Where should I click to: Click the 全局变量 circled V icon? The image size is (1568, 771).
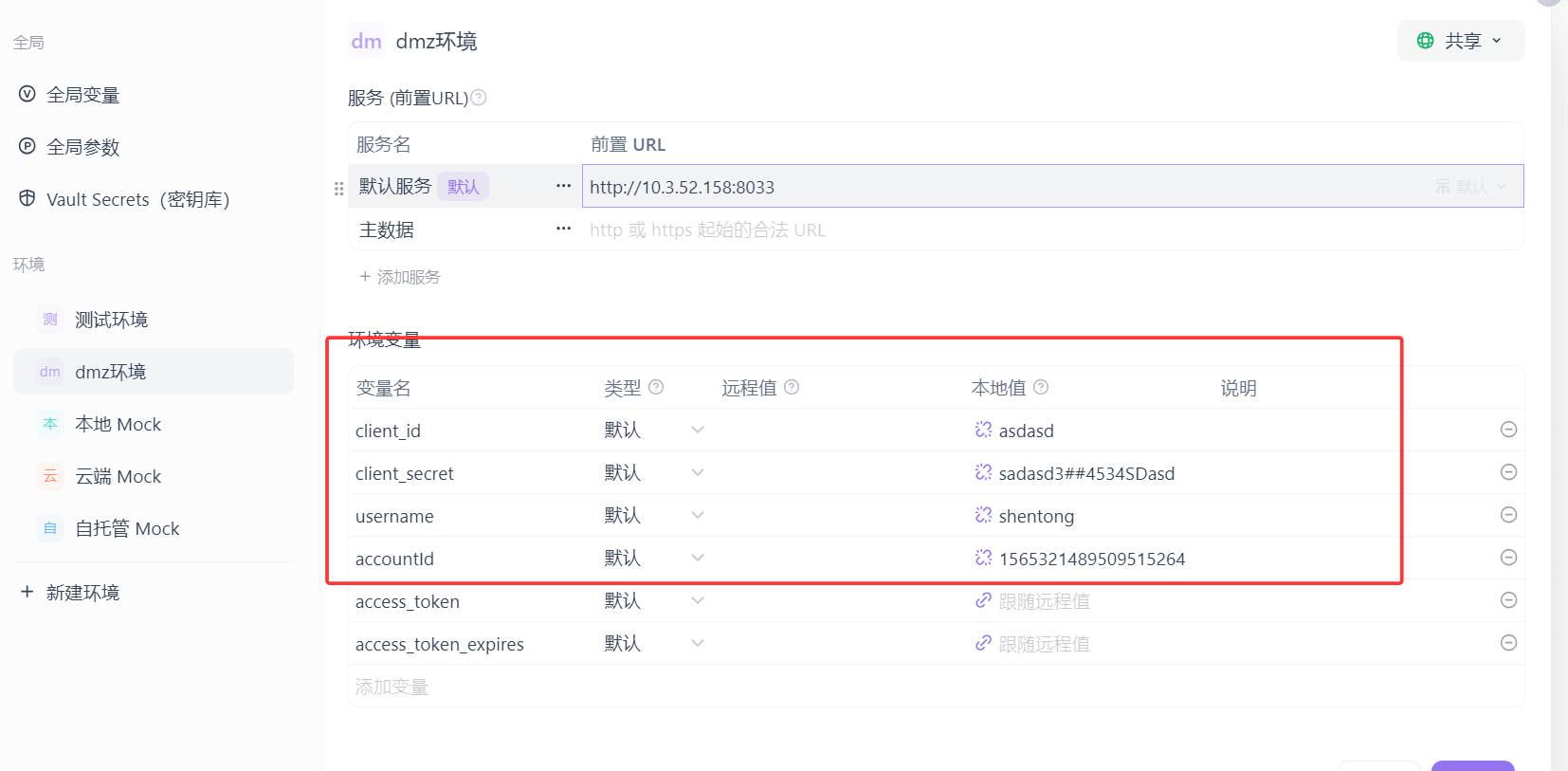tap(27, 94)
